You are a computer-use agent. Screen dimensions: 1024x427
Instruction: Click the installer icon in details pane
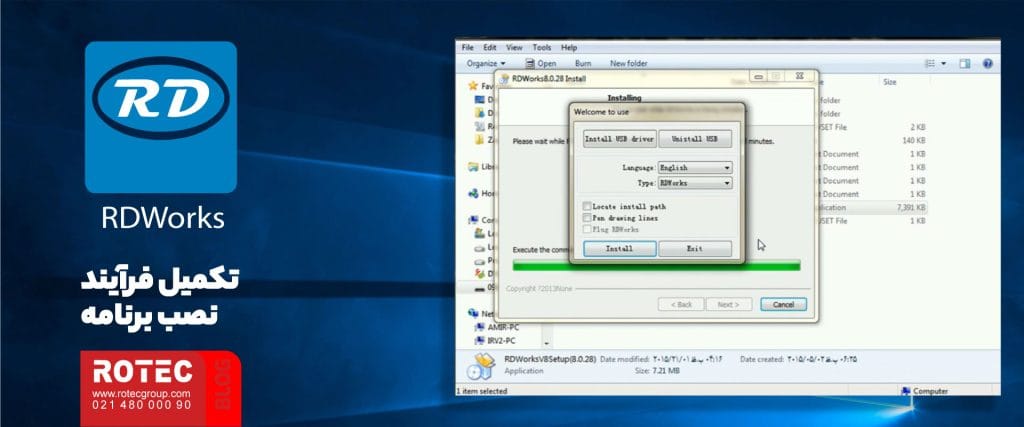(481, 366)
